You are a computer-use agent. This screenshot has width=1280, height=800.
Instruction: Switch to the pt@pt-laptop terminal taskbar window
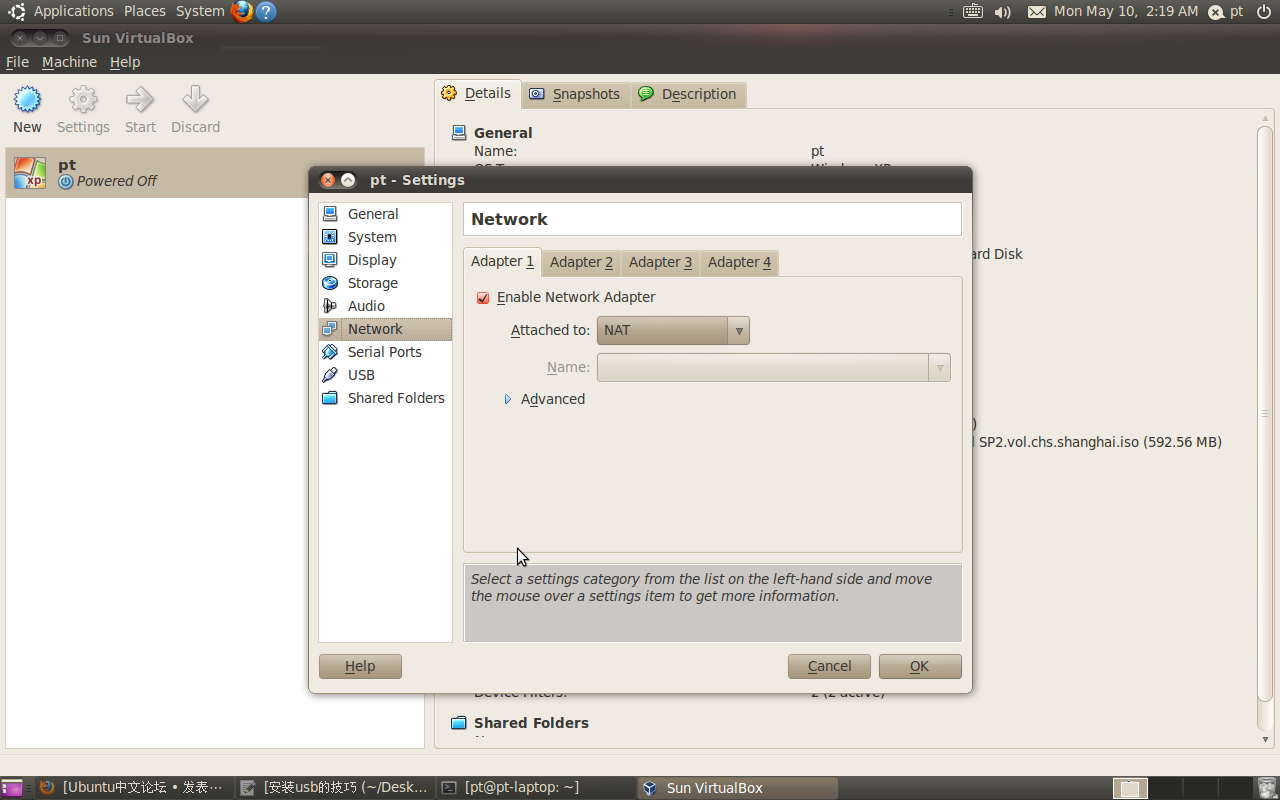537,788
